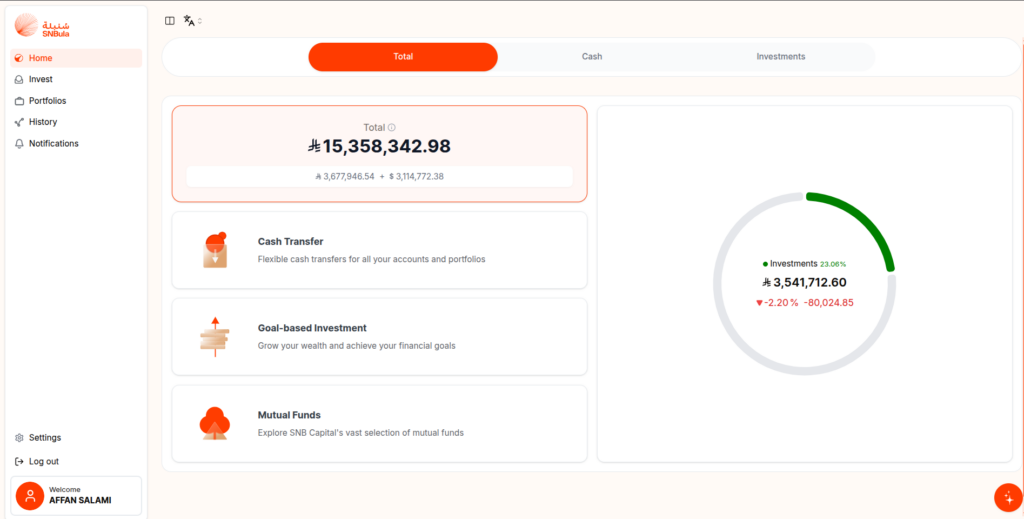Click Mutual Funds description text

tap(360, 433)
